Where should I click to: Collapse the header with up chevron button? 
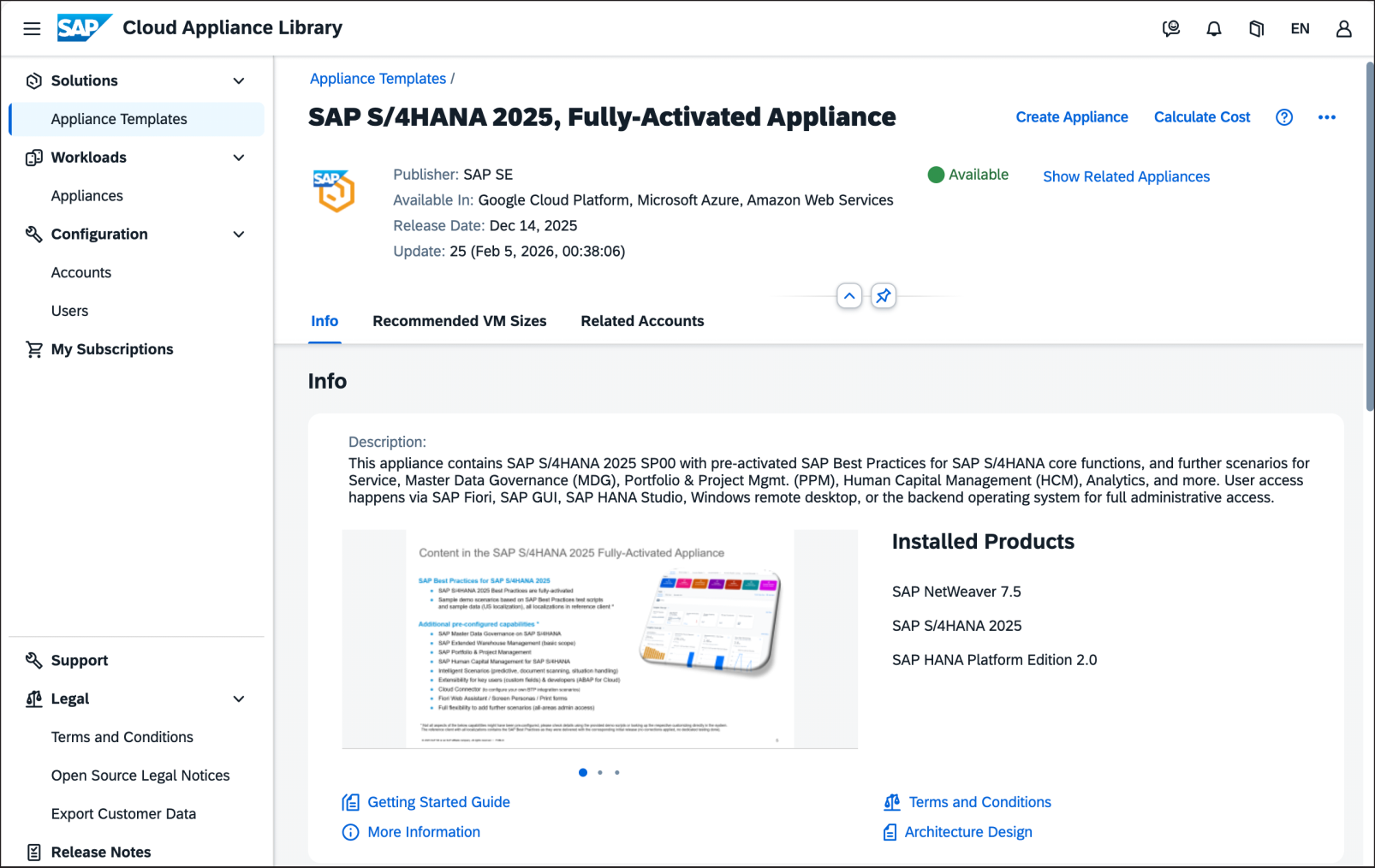point(849,296)
